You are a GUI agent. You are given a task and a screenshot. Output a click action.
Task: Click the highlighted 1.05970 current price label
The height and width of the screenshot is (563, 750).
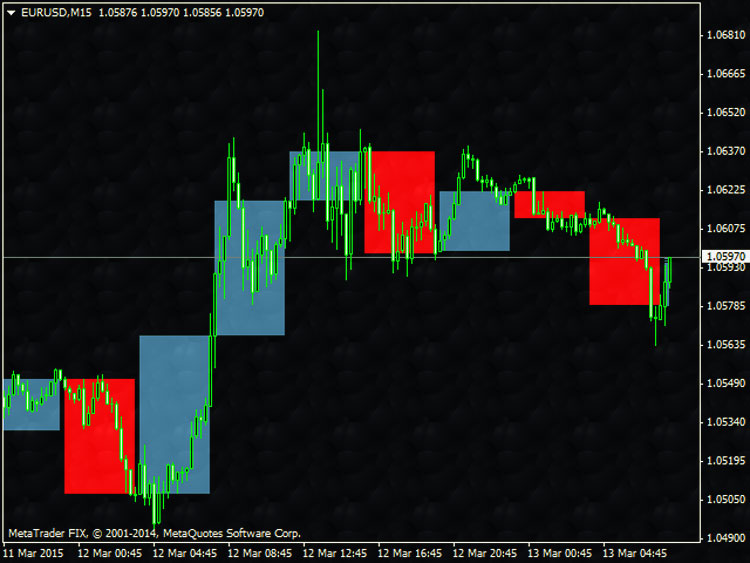pyautogui.click(x=723, y=257)
